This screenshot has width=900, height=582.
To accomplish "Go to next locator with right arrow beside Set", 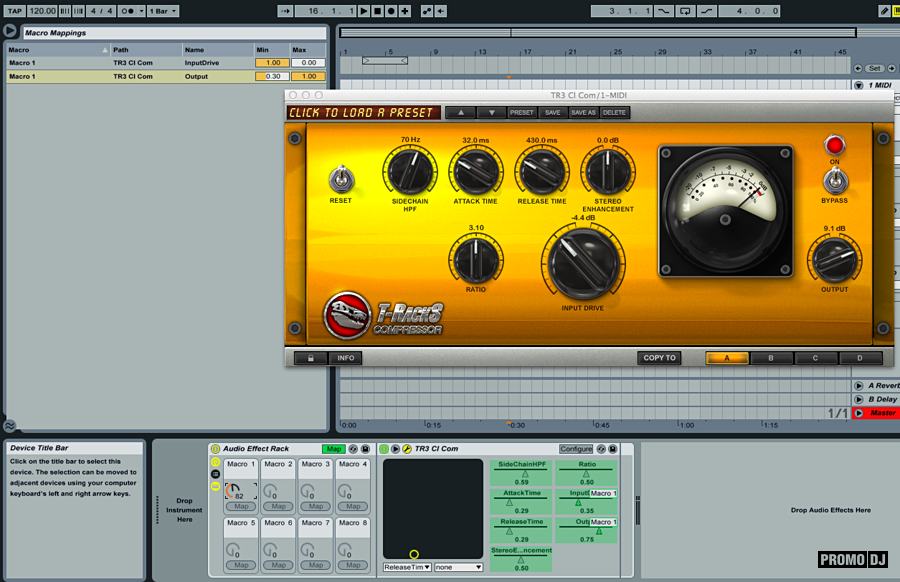I will 891,68.
